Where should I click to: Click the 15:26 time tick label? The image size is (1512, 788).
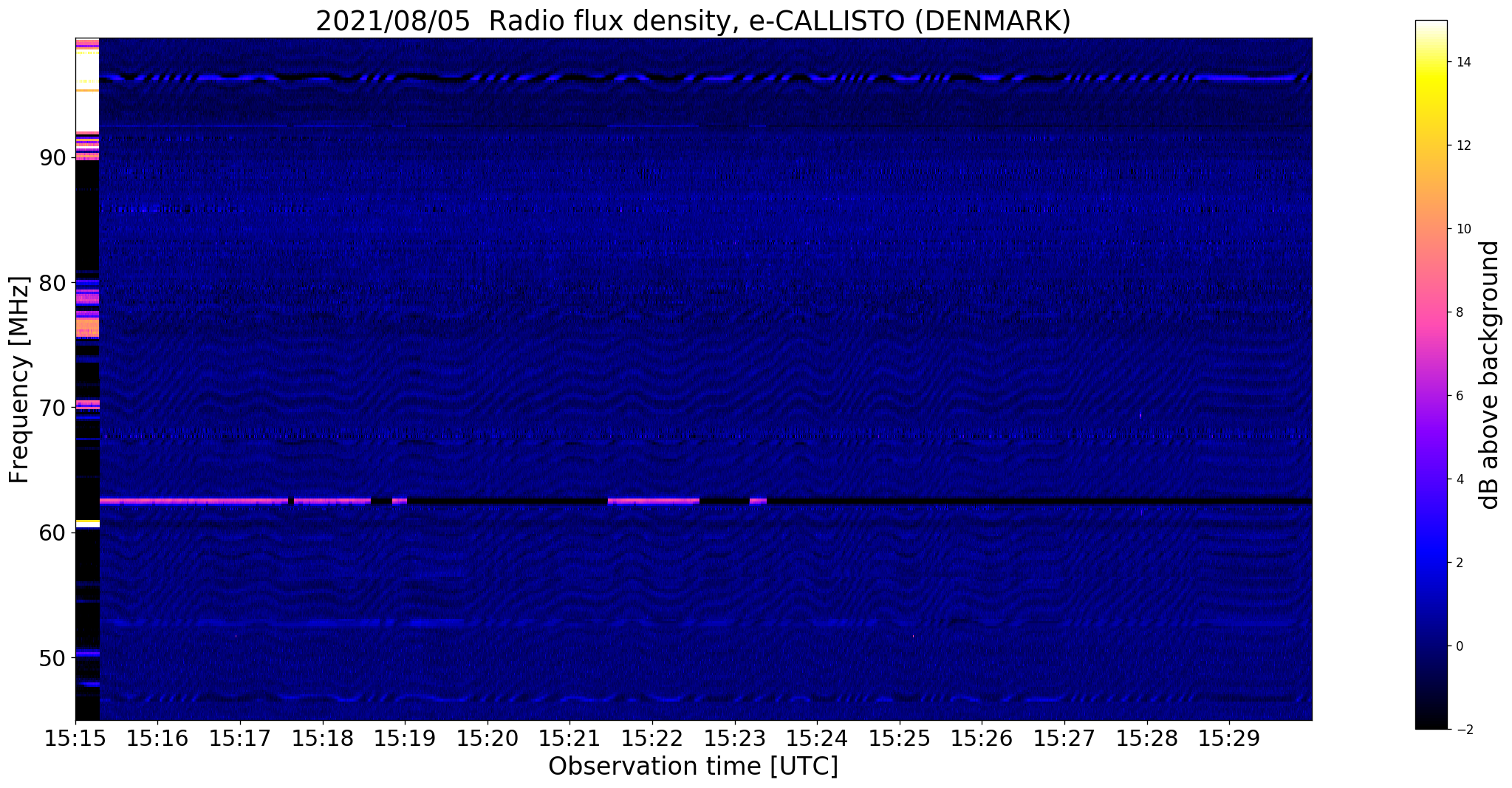point(982,739)
